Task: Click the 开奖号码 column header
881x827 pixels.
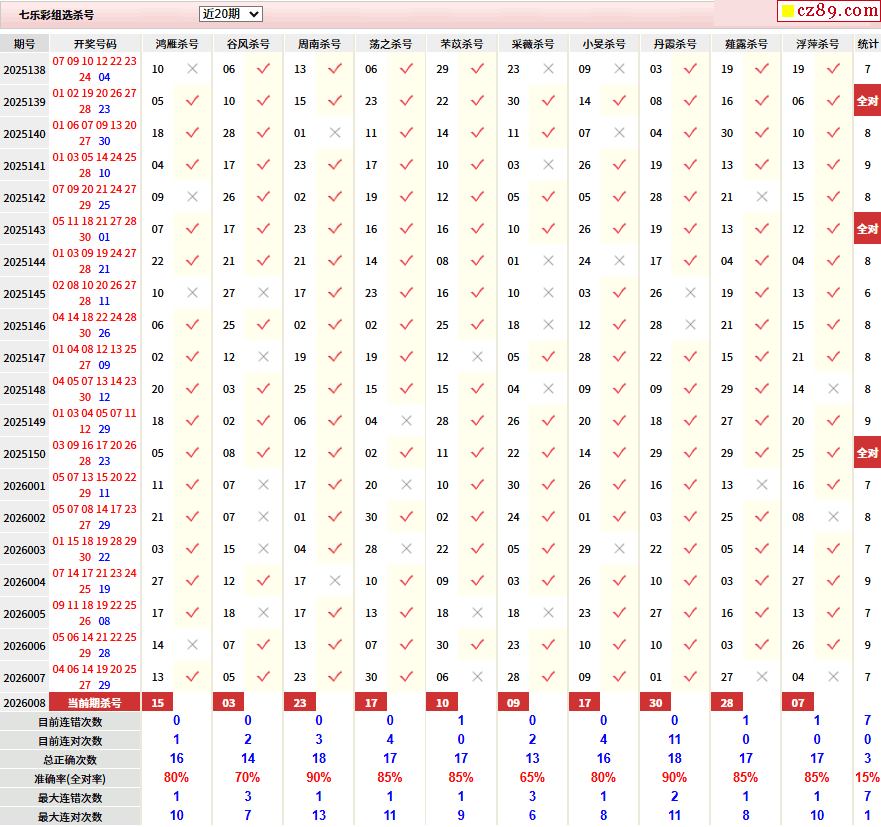Action: point(95,44)
